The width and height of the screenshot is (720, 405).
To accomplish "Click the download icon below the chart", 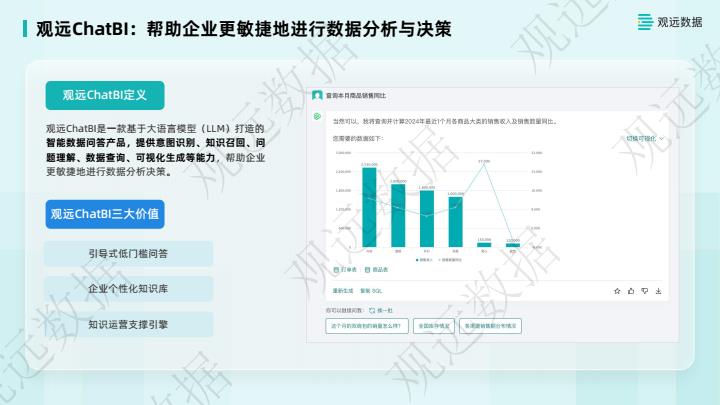I will (x=658, y=291).
